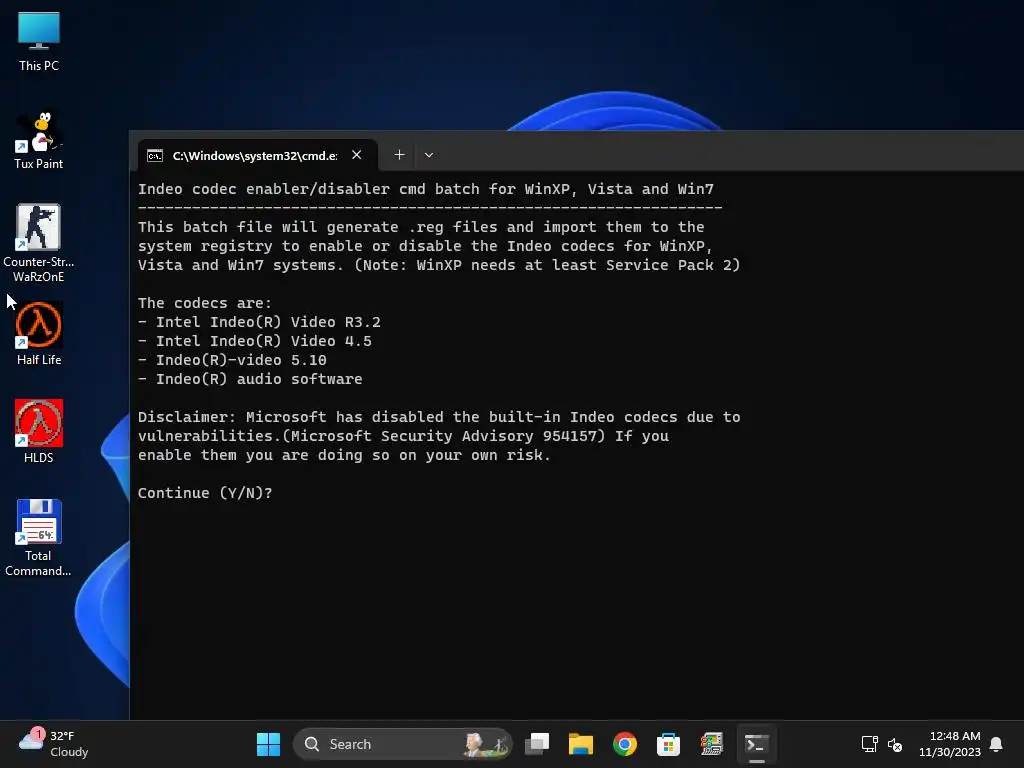This screenshot has width=1024, height=768.
Task: Launch Total Commander desktop shortcut
Action: 39,537
